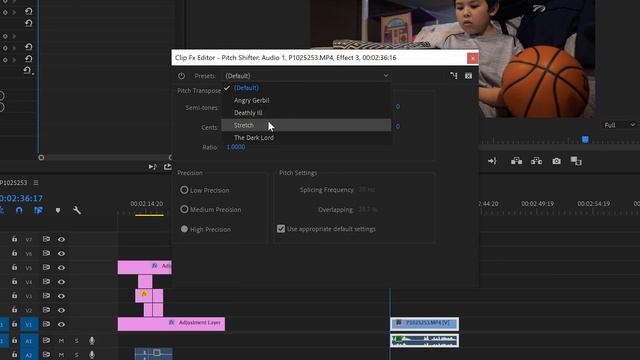Screen dimensions: 640x360
Task: Toggle audio looping playback in Effect Controls
Action: 167,167
